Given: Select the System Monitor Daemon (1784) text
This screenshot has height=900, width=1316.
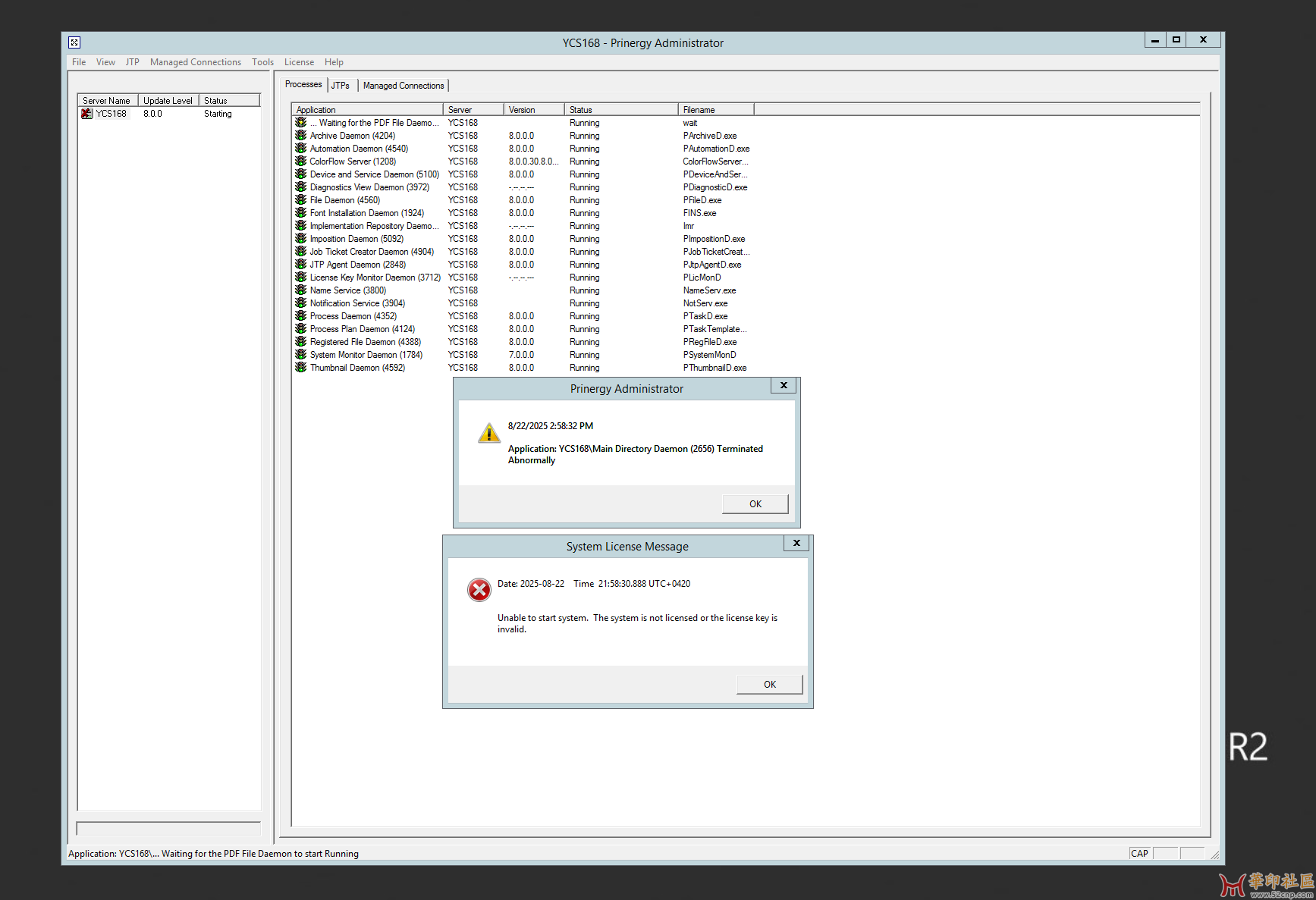Looking at the screenshot, I should tap(366, 355).
